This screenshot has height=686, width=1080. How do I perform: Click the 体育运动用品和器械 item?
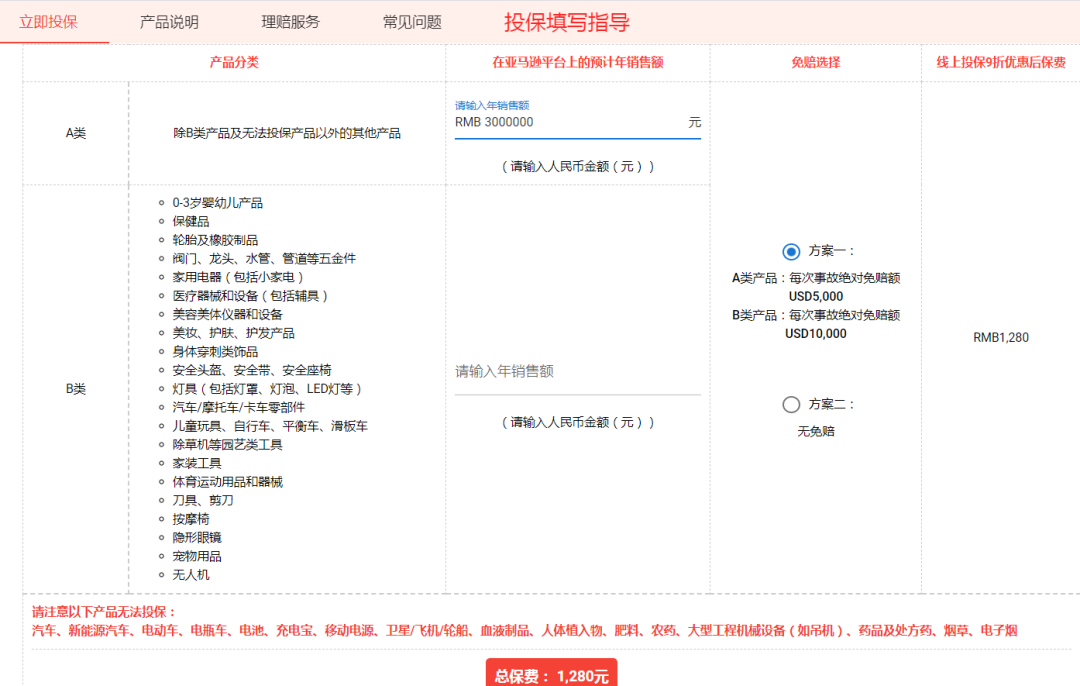[227, 481]
